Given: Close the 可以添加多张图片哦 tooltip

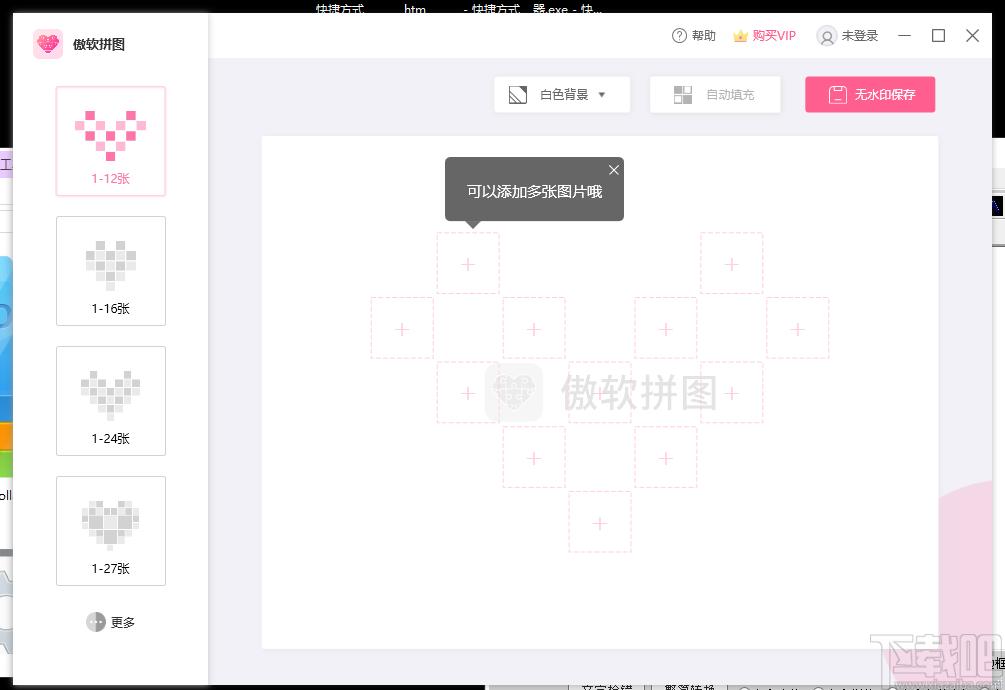Looking at the screenshot, I should coord(613,170).
